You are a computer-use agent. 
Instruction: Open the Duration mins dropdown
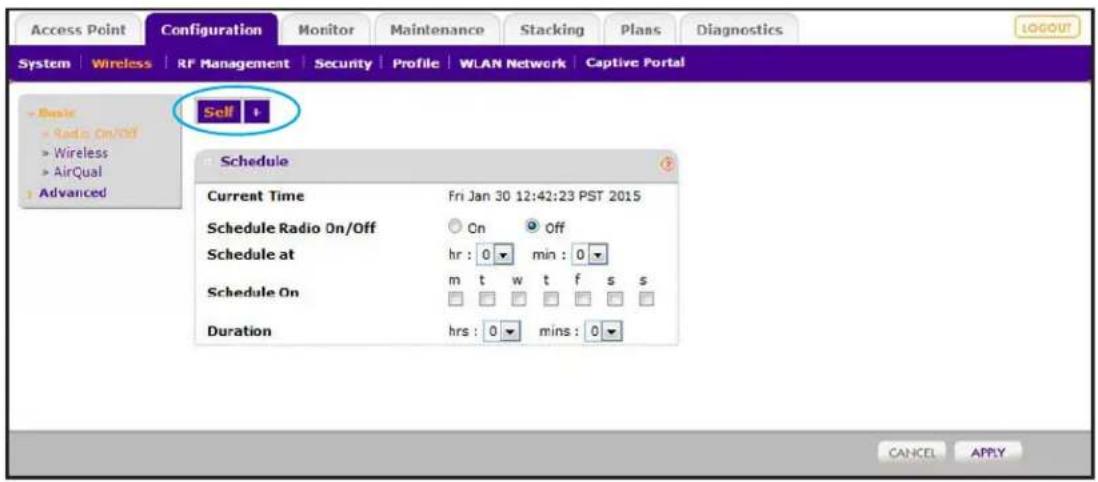(x=604, y=331)
